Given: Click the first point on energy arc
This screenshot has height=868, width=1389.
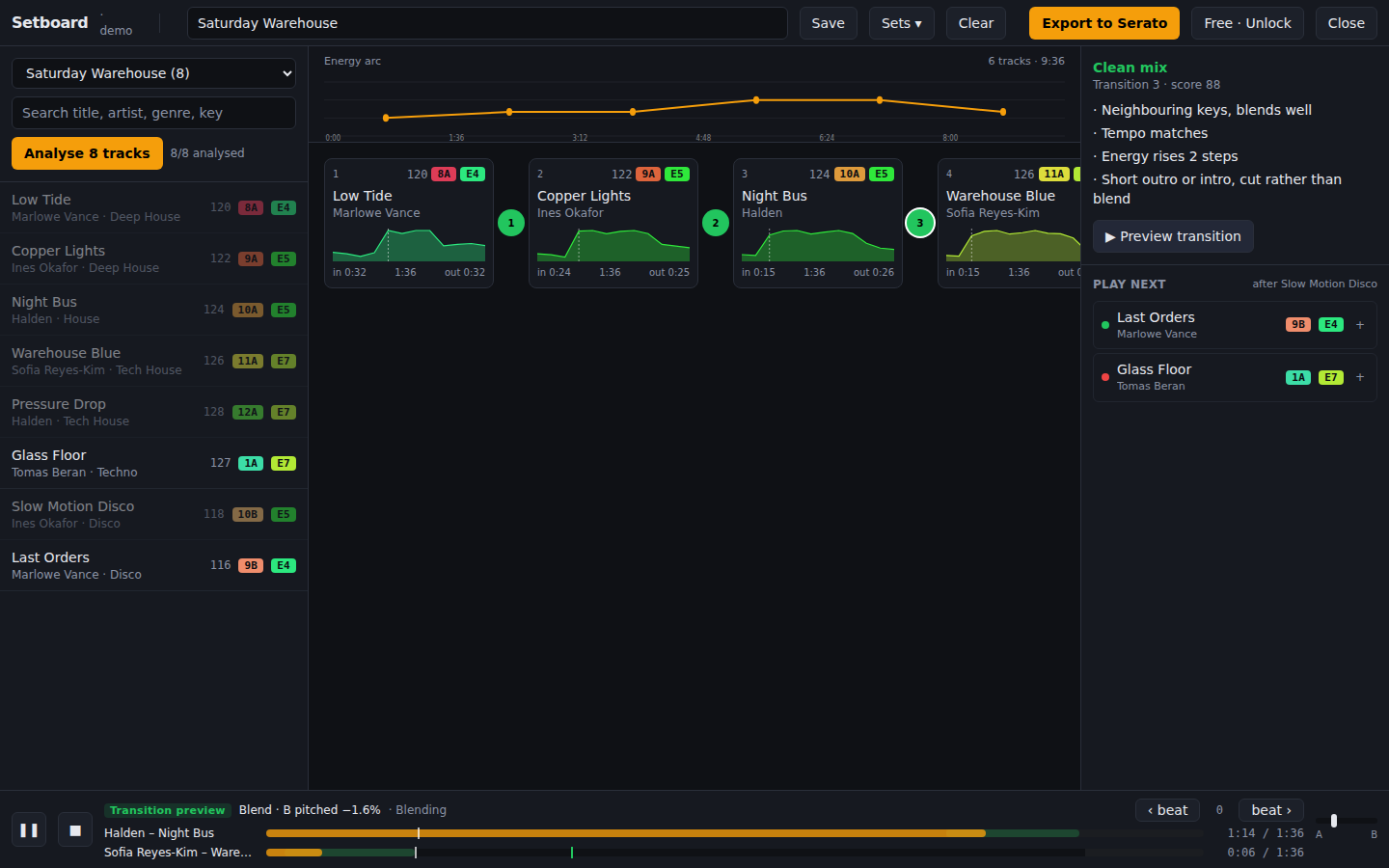Looking at the screenshot, I should [x=386, y=118].
